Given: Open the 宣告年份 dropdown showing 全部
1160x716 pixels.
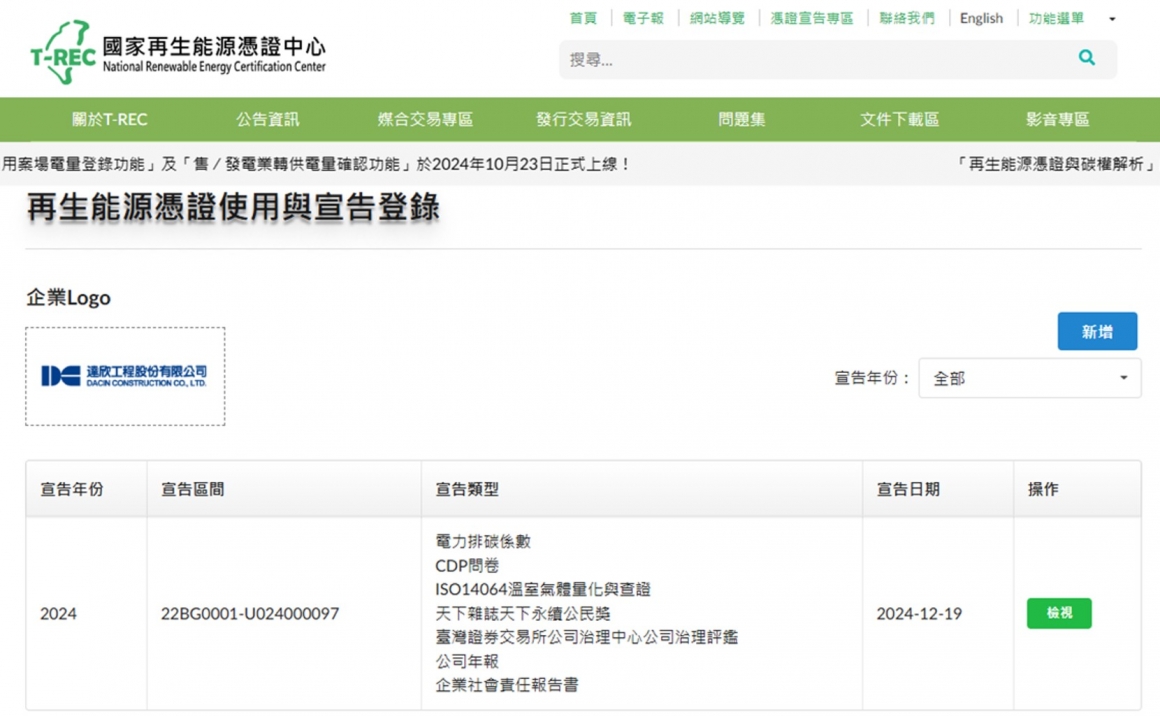Looking at the screenshot, I should pos(1029,379).
